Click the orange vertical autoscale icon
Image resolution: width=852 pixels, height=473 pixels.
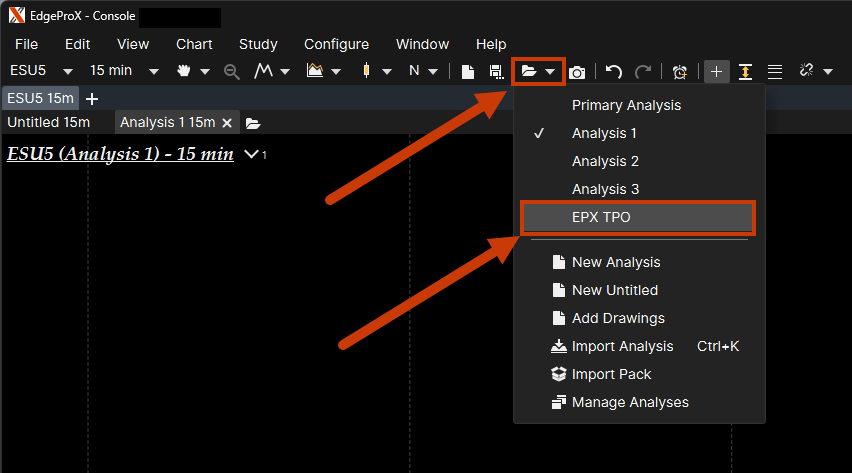tap(745, 72)
